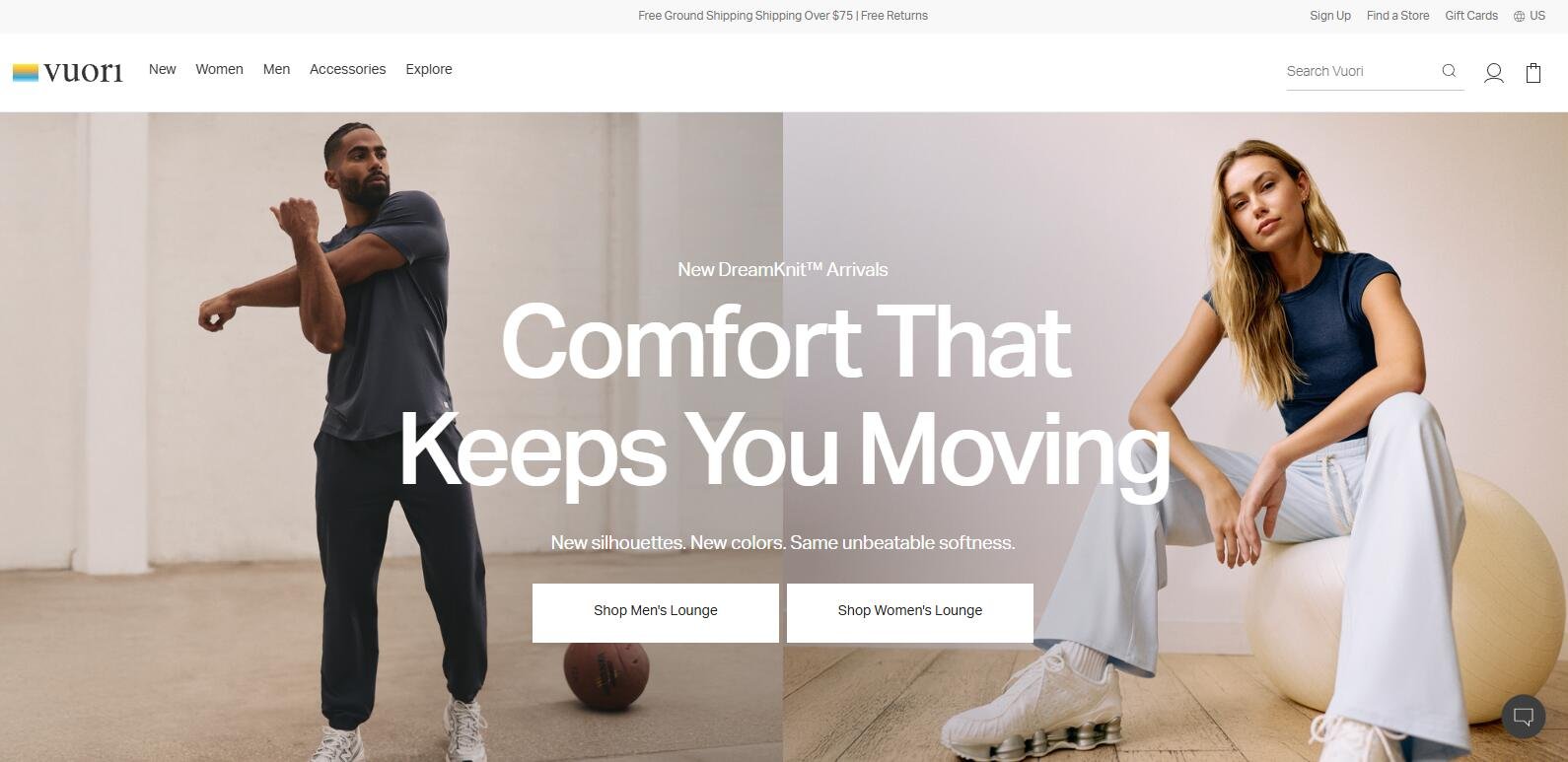Click Shop Women's Lounge button
1568x762 pixels.
pos(910,612)
